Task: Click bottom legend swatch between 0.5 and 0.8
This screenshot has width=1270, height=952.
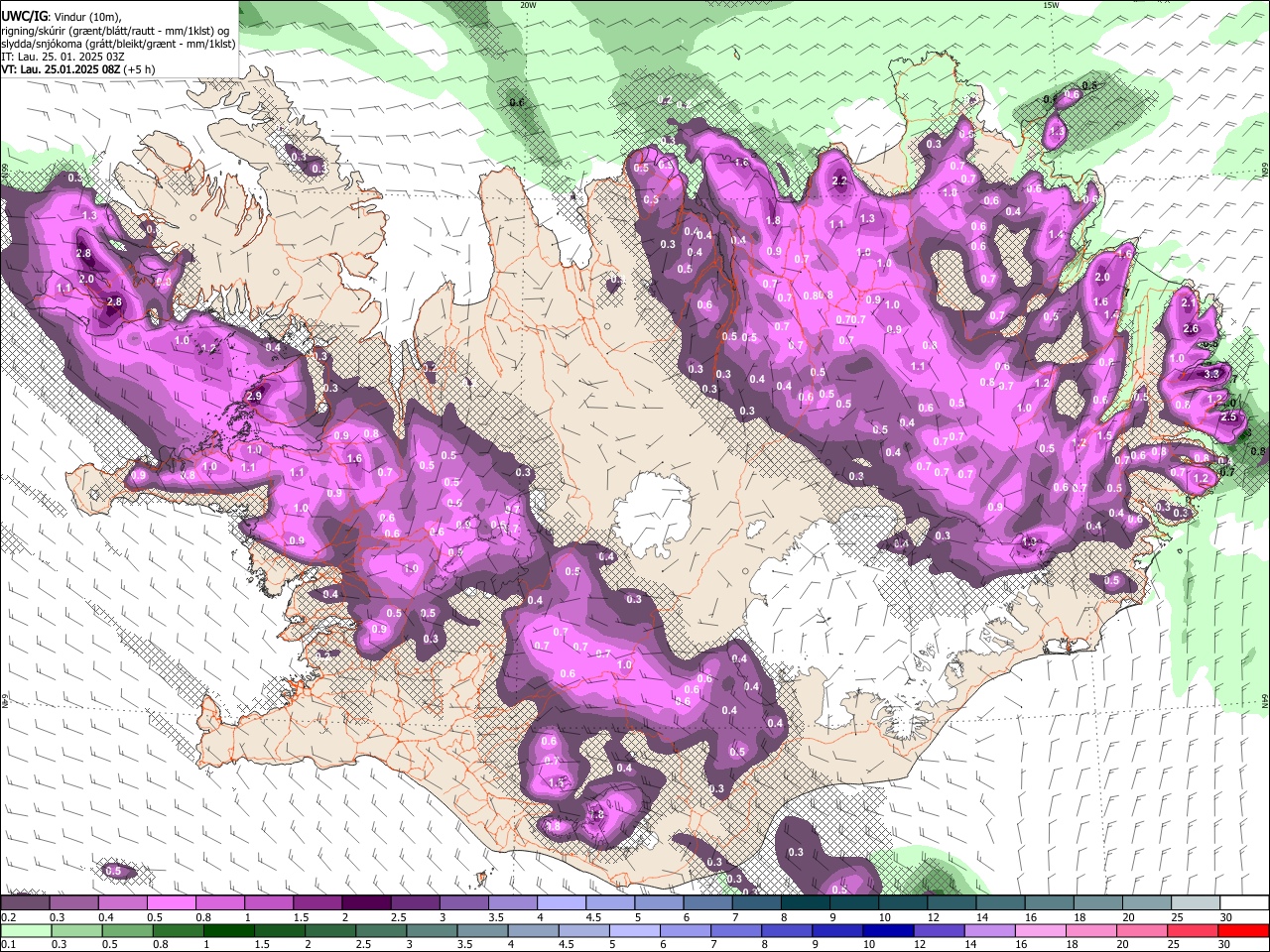Action: tap(127, 930)
